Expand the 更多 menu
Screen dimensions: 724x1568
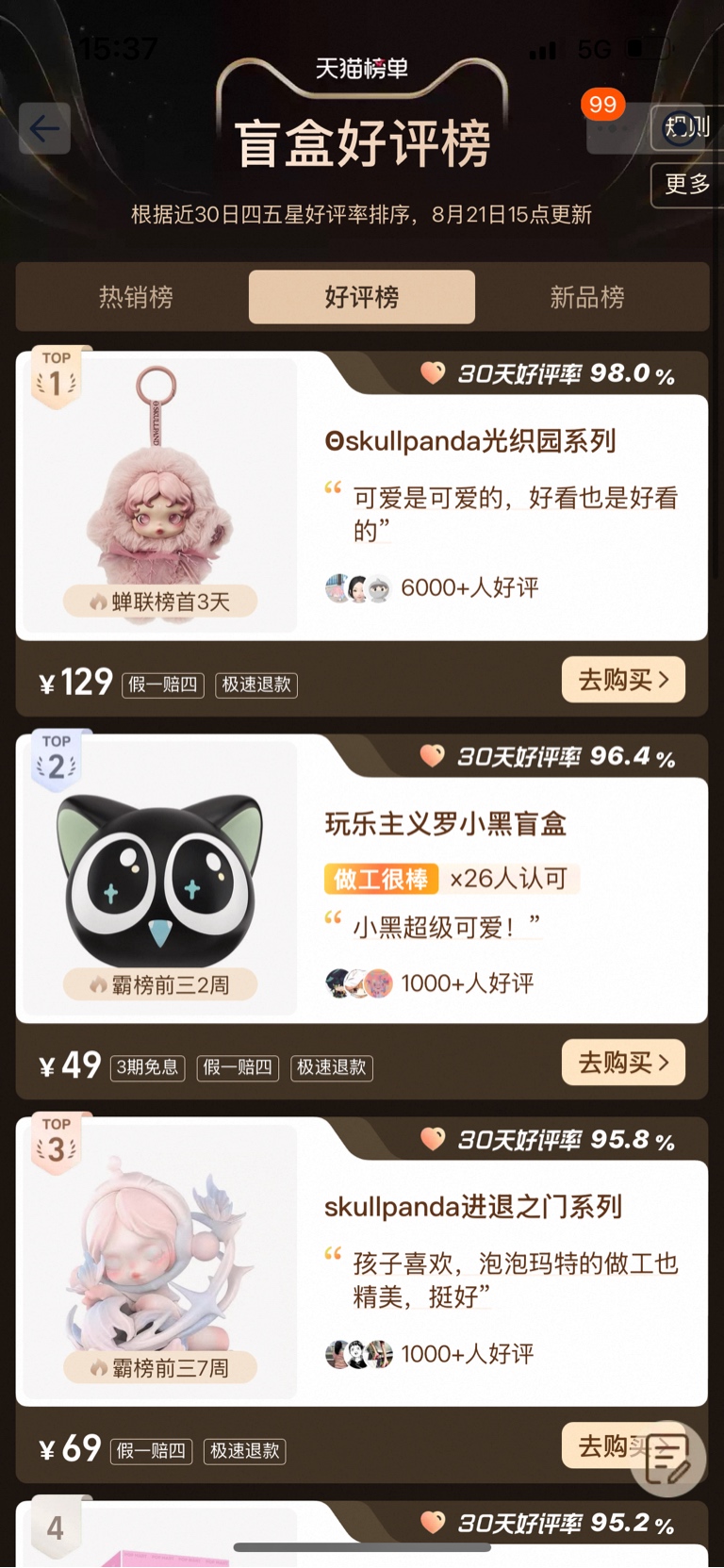pos(687,185)
